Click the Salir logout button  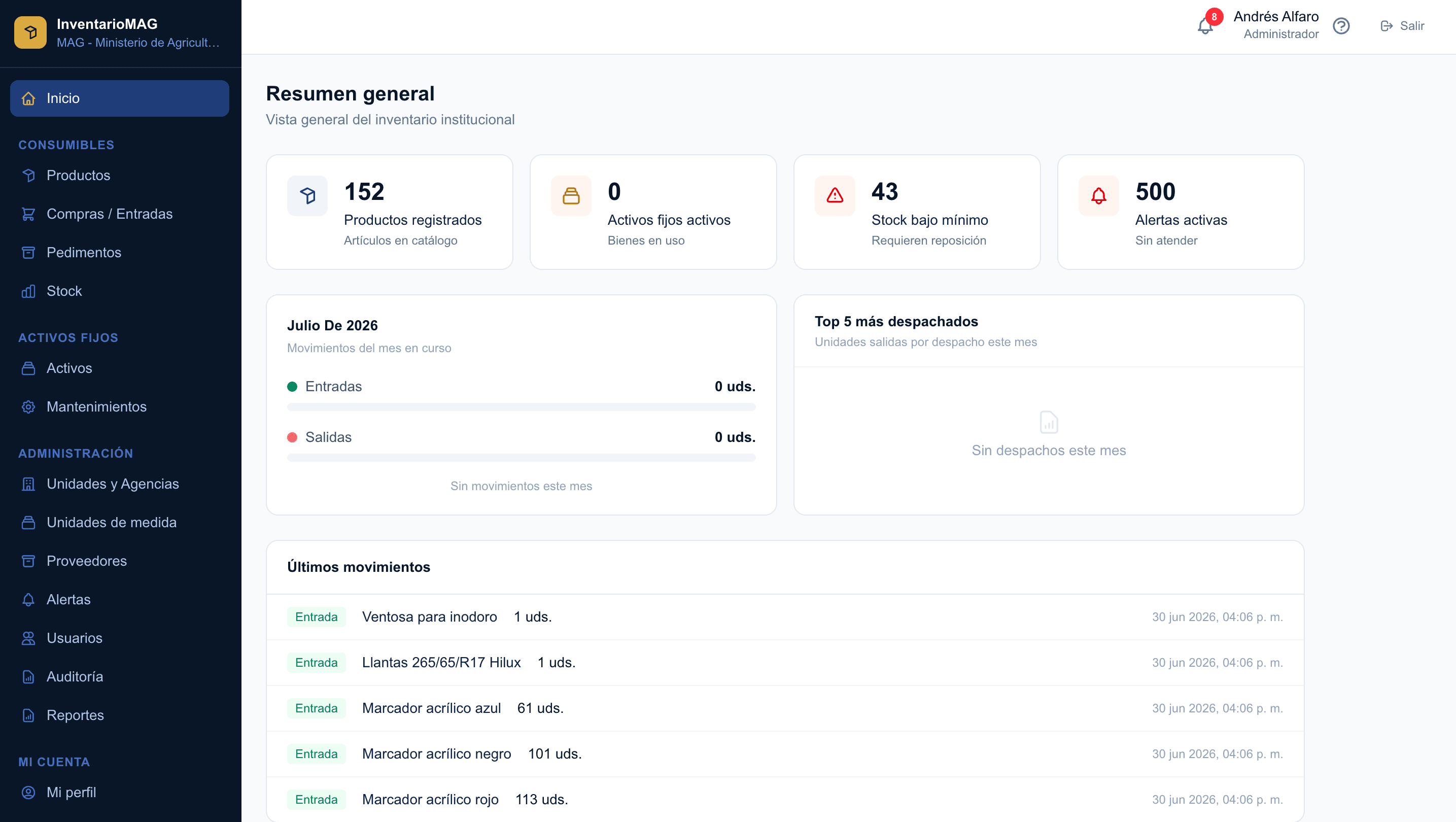1402,26
